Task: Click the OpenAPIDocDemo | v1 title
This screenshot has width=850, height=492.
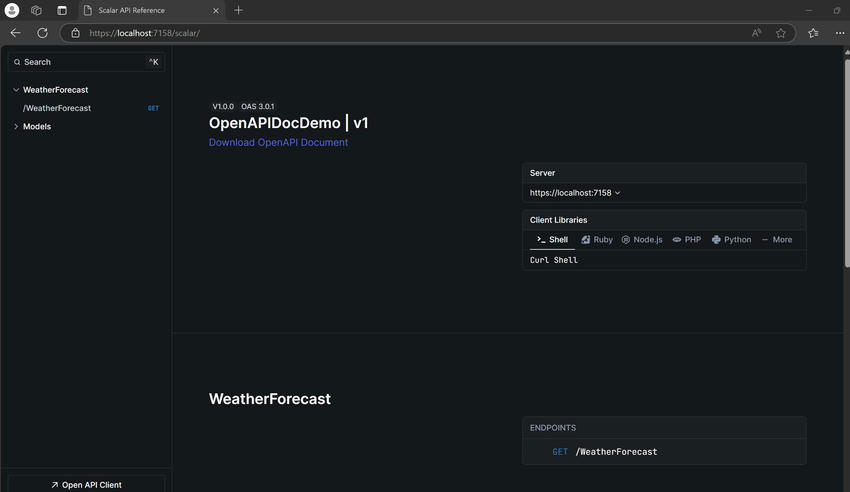Action: [x=288, y=123]
